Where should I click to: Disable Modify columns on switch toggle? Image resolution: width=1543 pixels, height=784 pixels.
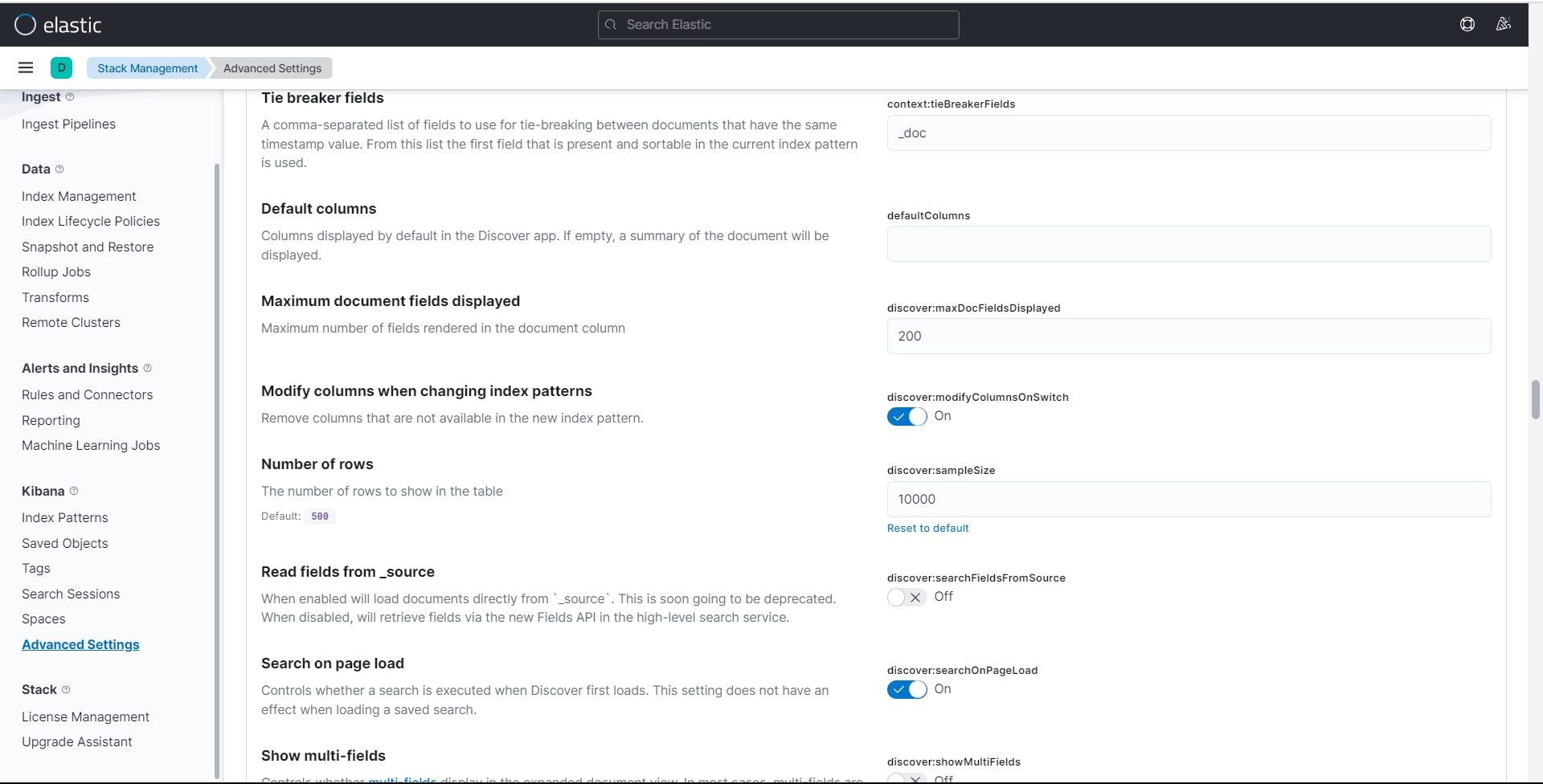tap(907, 416)
